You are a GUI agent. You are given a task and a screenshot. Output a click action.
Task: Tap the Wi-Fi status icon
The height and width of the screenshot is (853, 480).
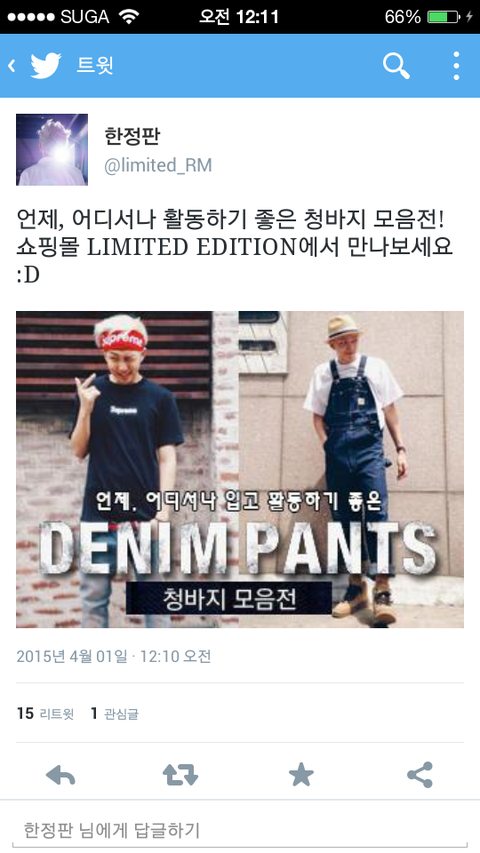128,17
